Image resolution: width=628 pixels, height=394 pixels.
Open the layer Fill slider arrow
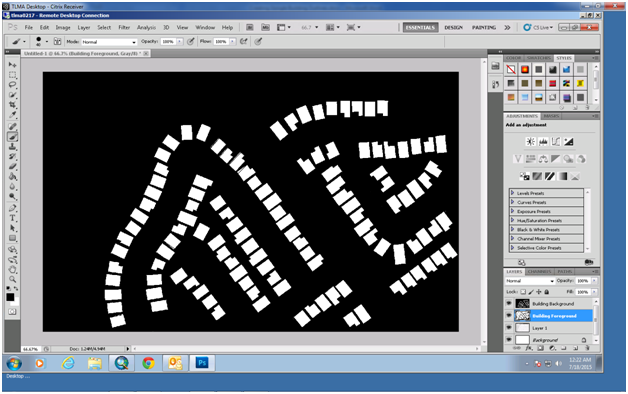point(594,292)
